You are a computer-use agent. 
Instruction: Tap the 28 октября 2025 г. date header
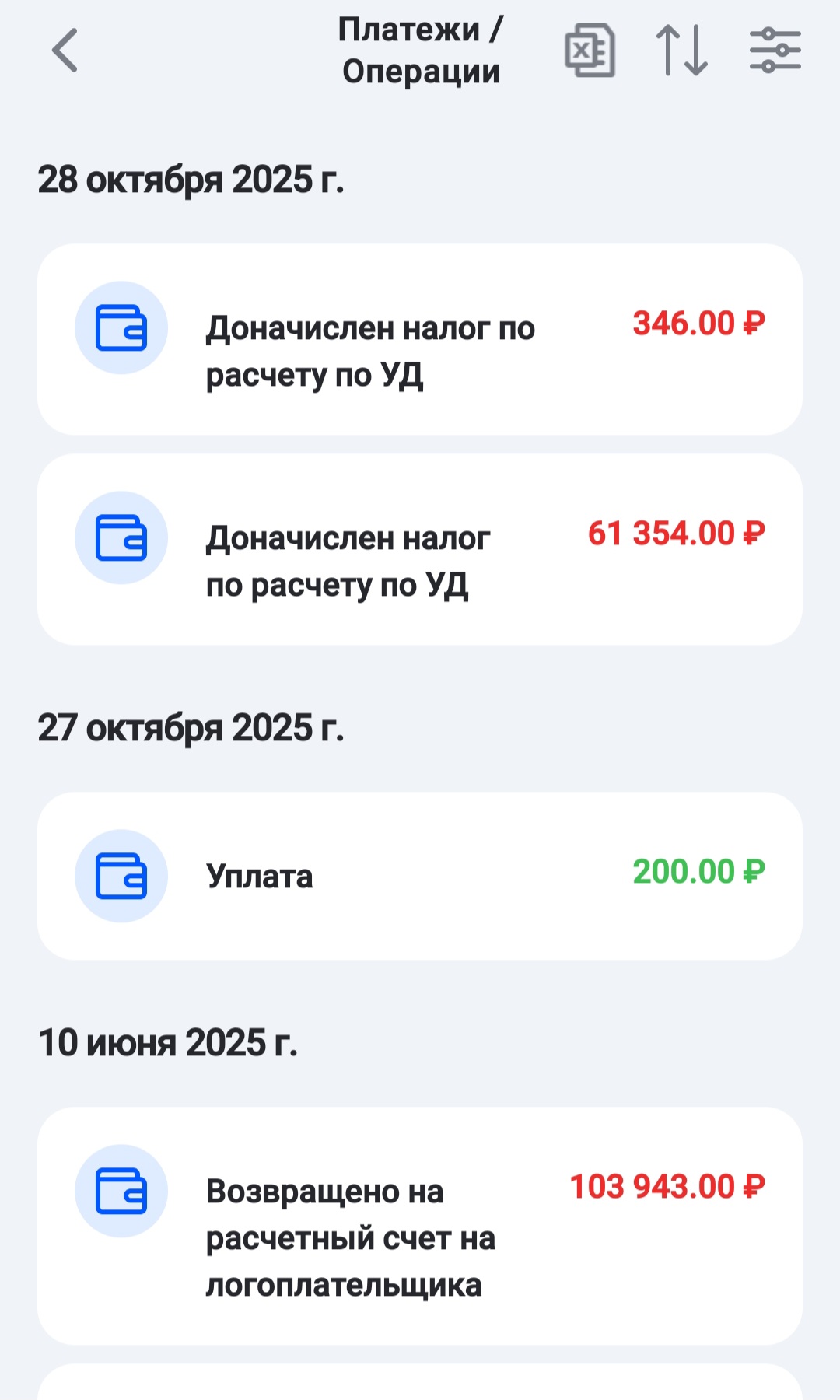[x=191, y=180]
